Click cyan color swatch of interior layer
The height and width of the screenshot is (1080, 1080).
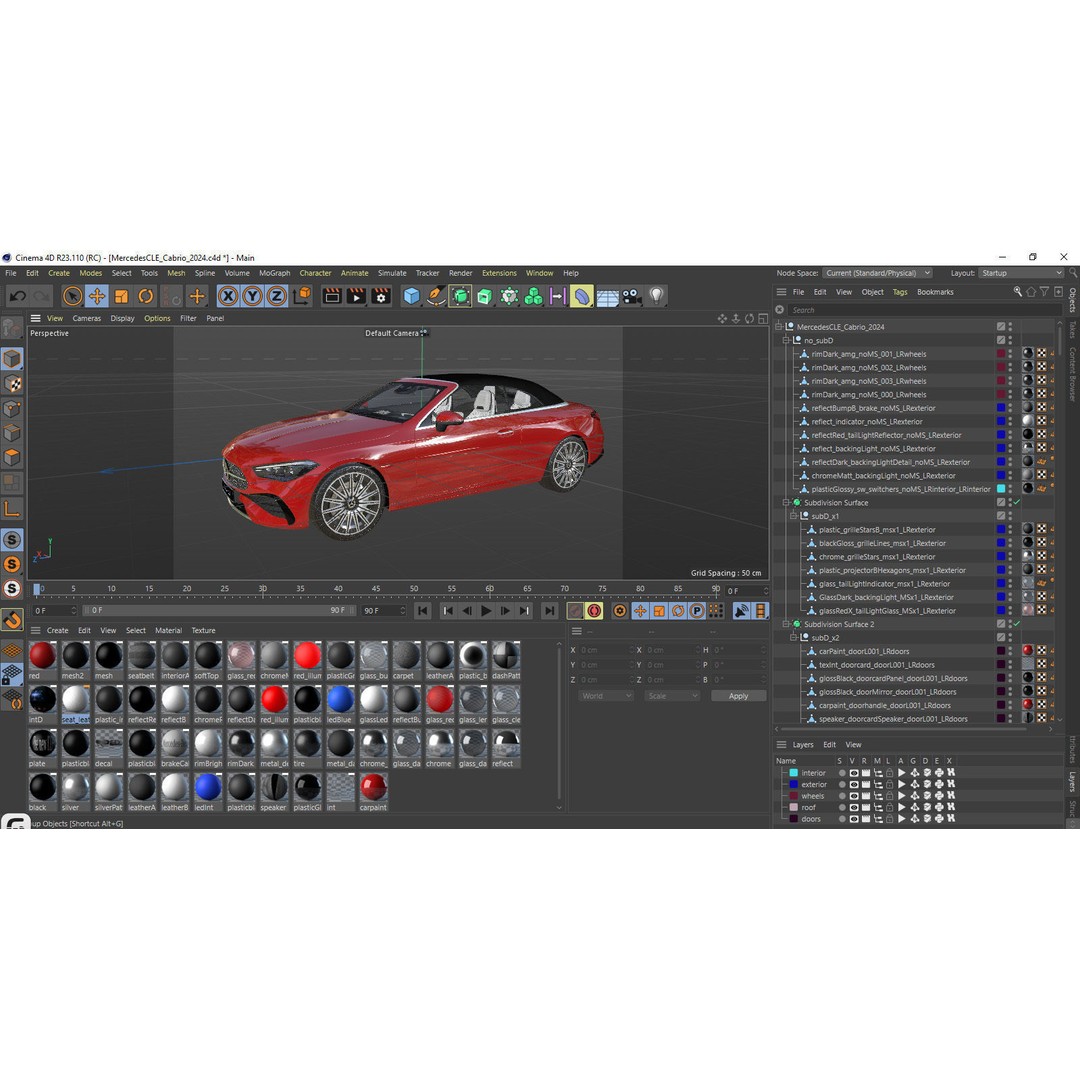pyautogui.click(x=793, y=773)
